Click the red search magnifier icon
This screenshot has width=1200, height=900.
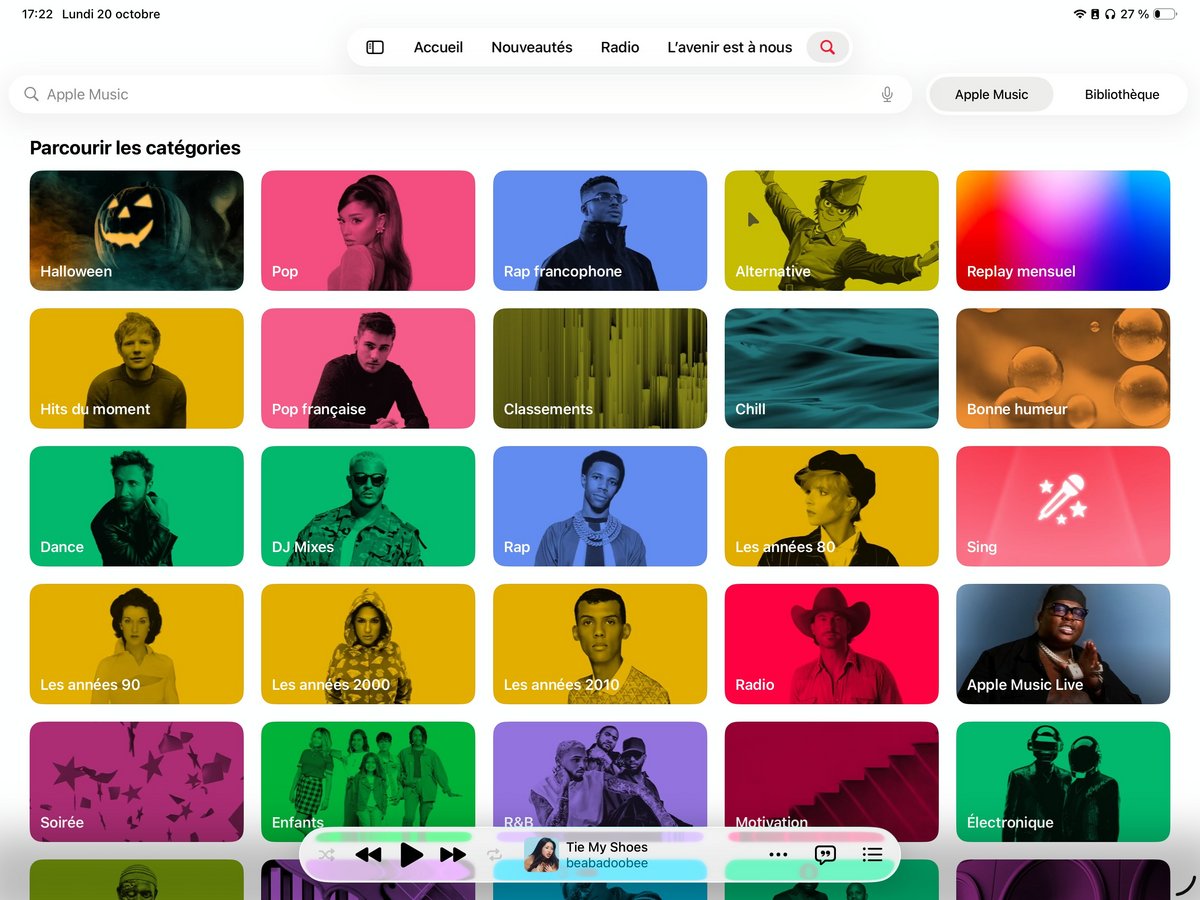coord(827,47)
